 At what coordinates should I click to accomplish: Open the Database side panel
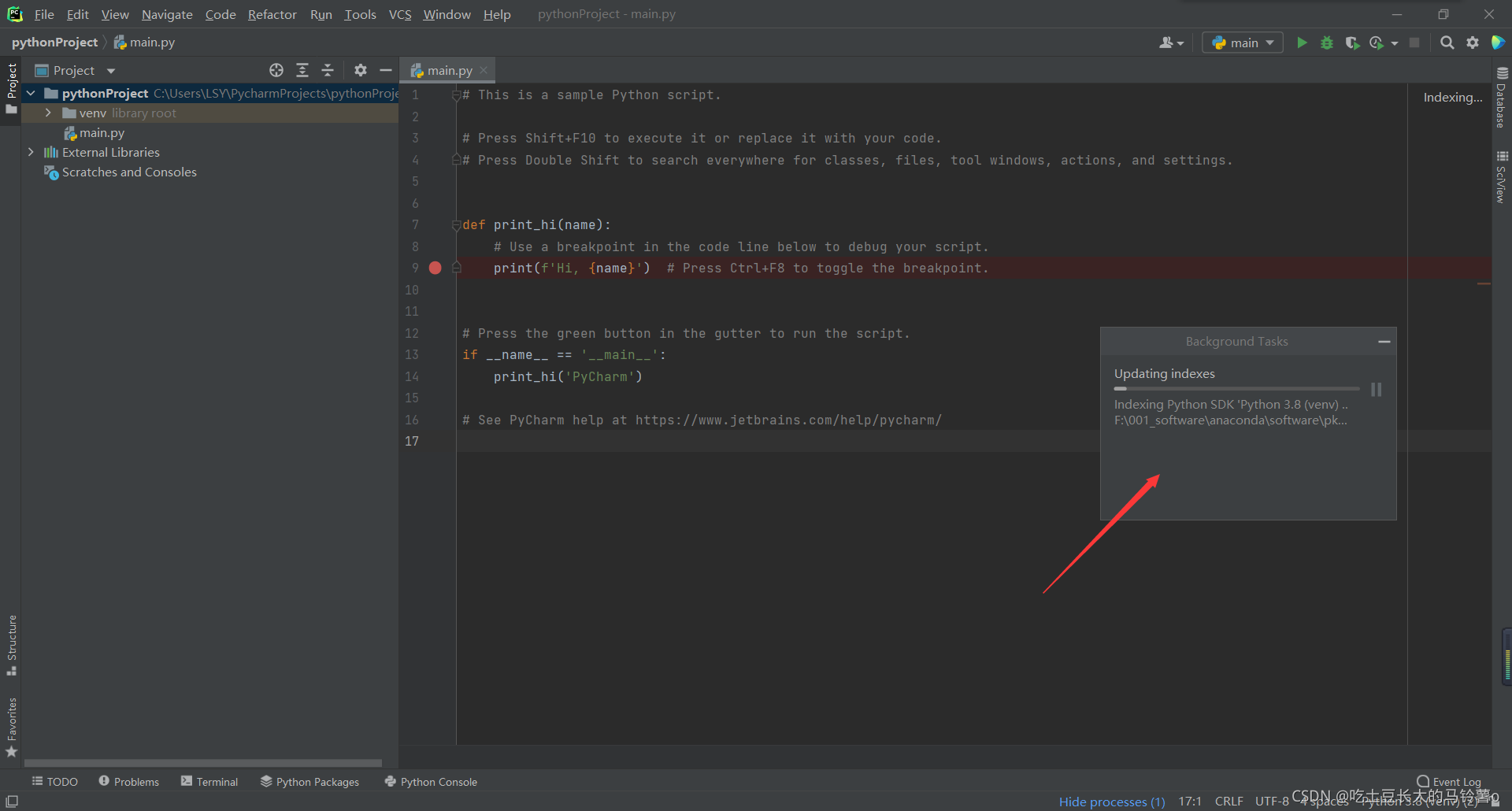click(x=1503, y=102)
